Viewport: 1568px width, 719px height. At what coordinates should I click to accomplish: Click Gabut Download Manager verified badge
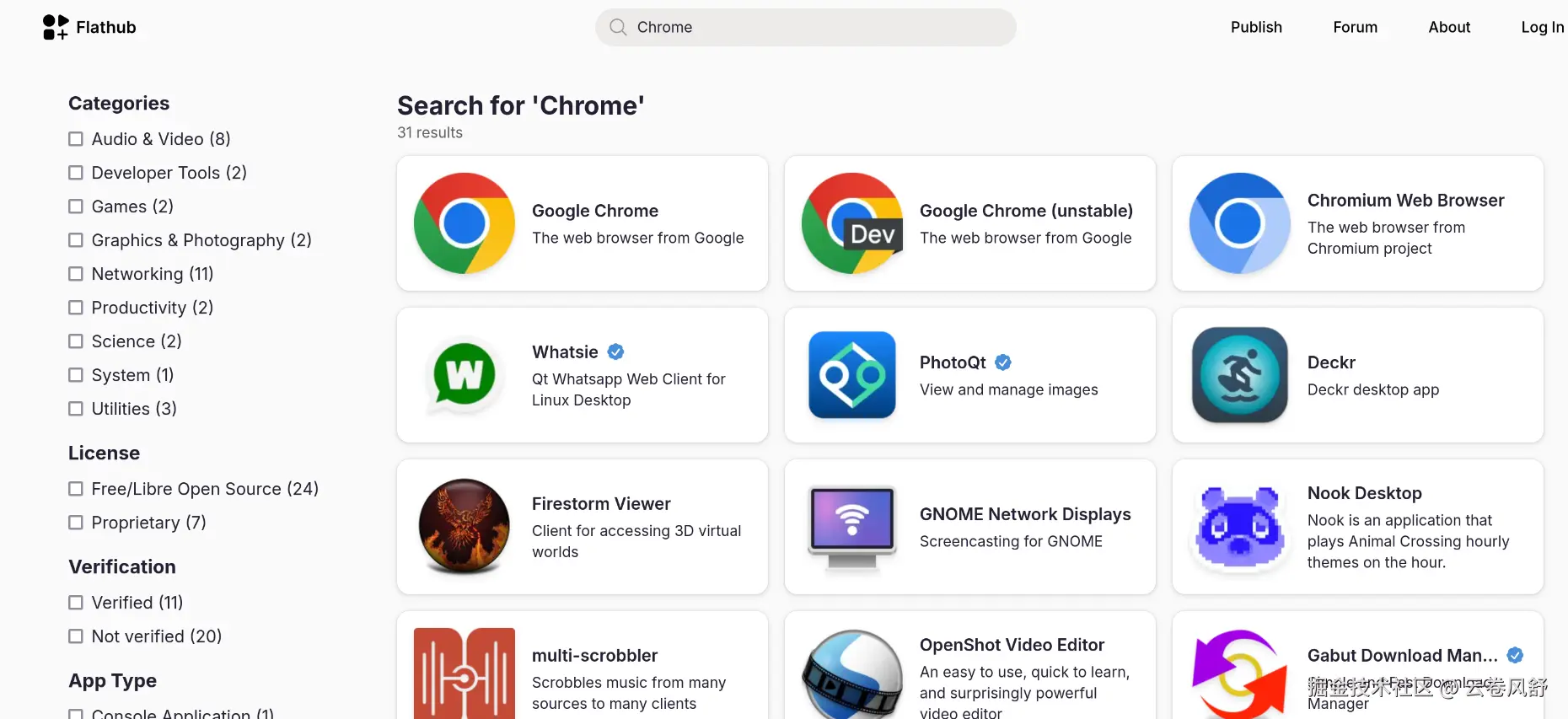click(1515, 655)
